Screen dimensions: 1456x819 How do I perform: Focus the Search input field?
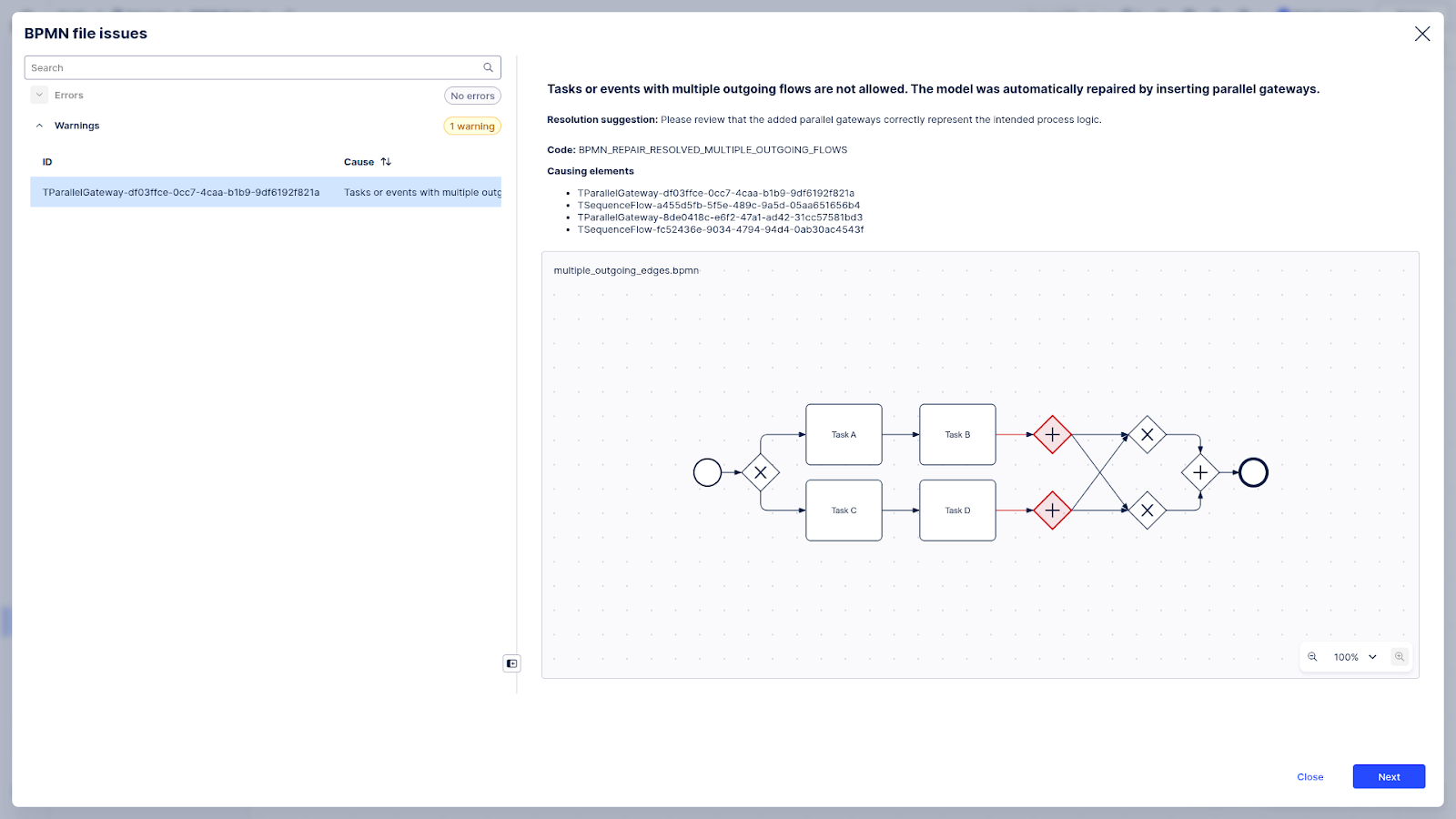pos(255,67)
